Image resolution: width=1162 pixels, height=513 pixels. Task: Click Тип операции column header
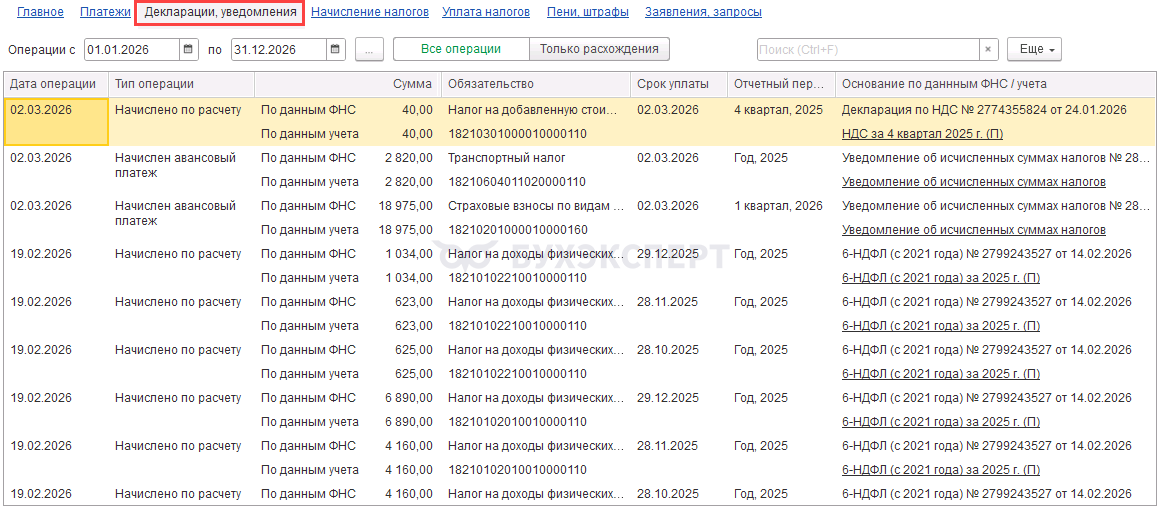[182, 85]
